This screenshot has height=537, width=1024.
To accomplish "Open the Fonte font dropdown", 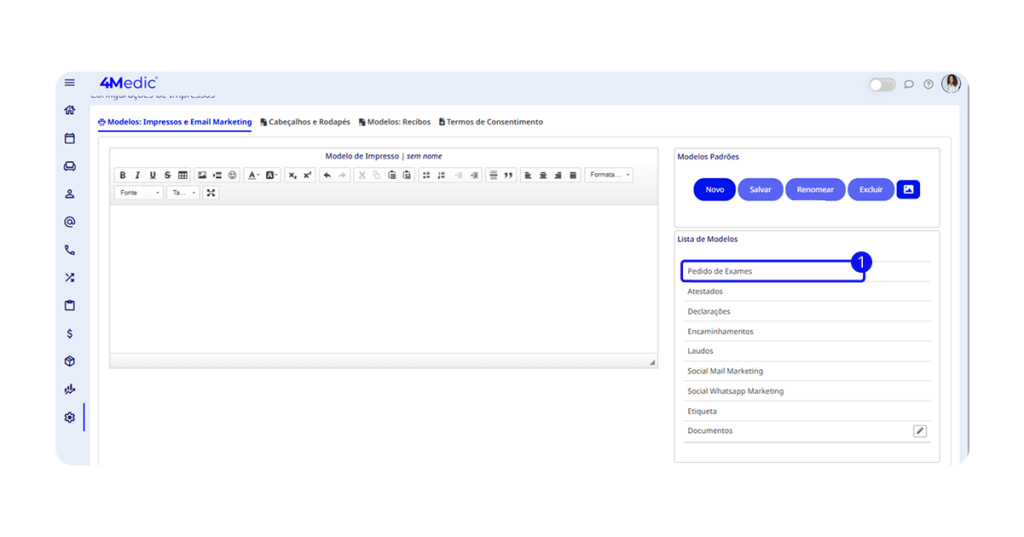I will (139, 193).
